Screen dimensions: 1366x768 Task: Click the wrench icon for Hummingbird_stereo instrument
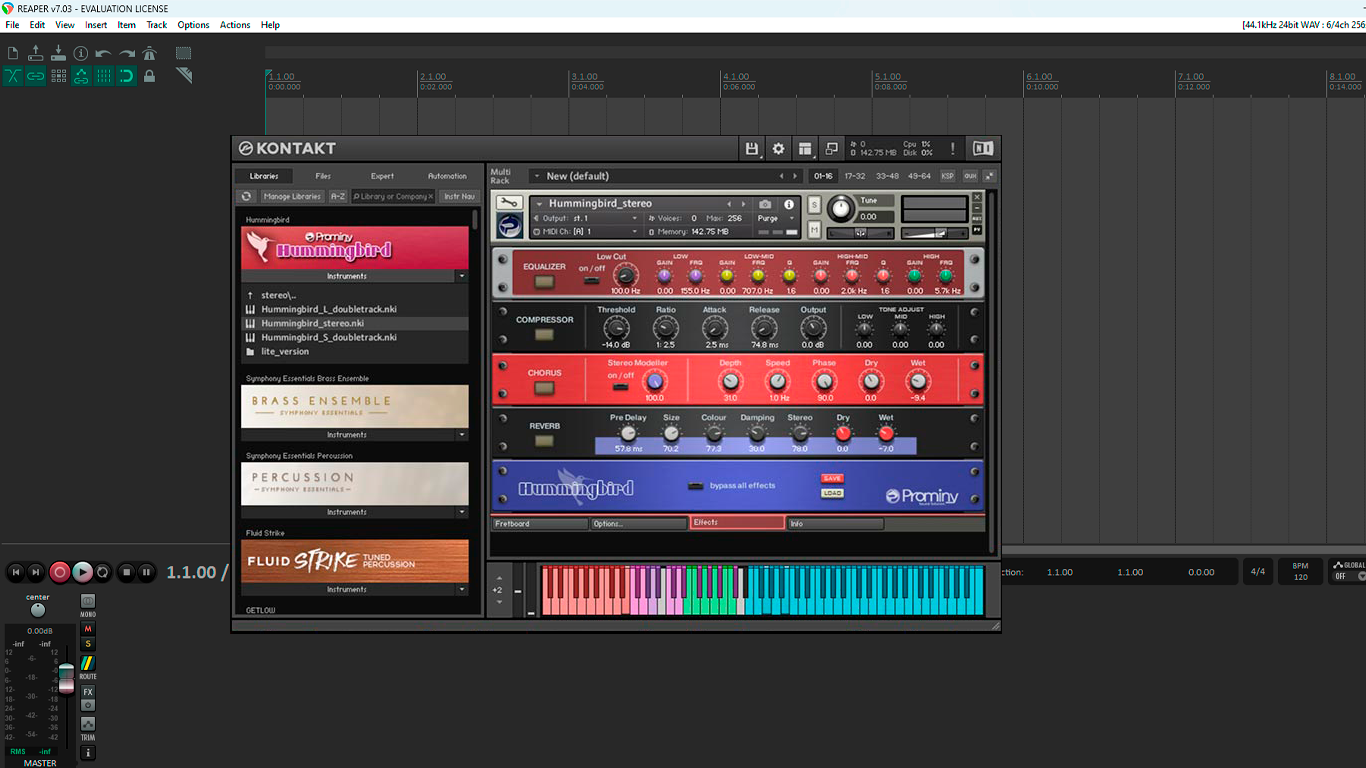click(509, 203)
